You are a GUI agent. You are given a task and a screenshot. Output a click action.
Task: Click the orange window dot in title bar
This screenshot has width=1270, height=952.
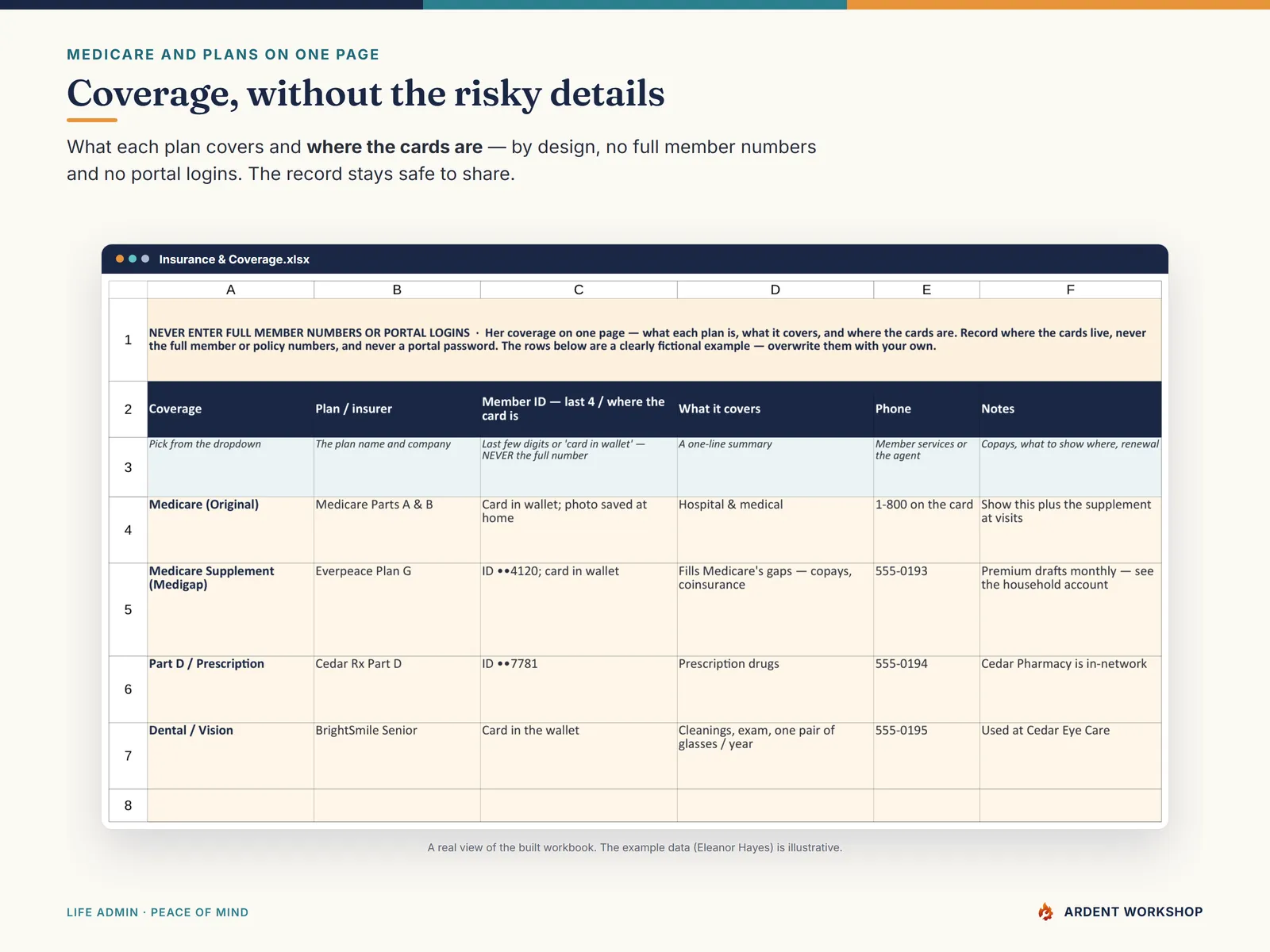point(120,259)
